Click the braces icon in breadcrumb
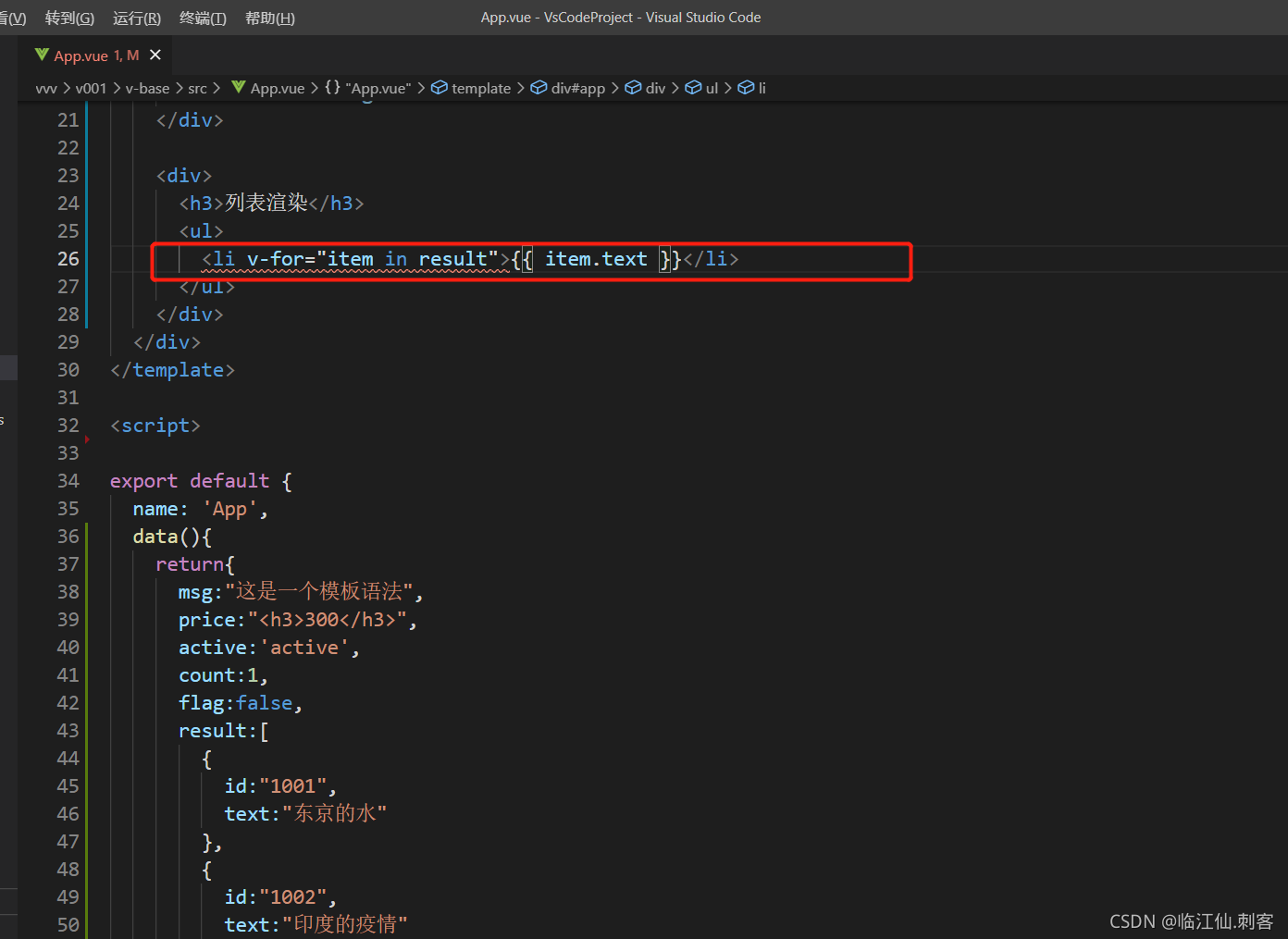1288x939 pixels. click(332, 87)
